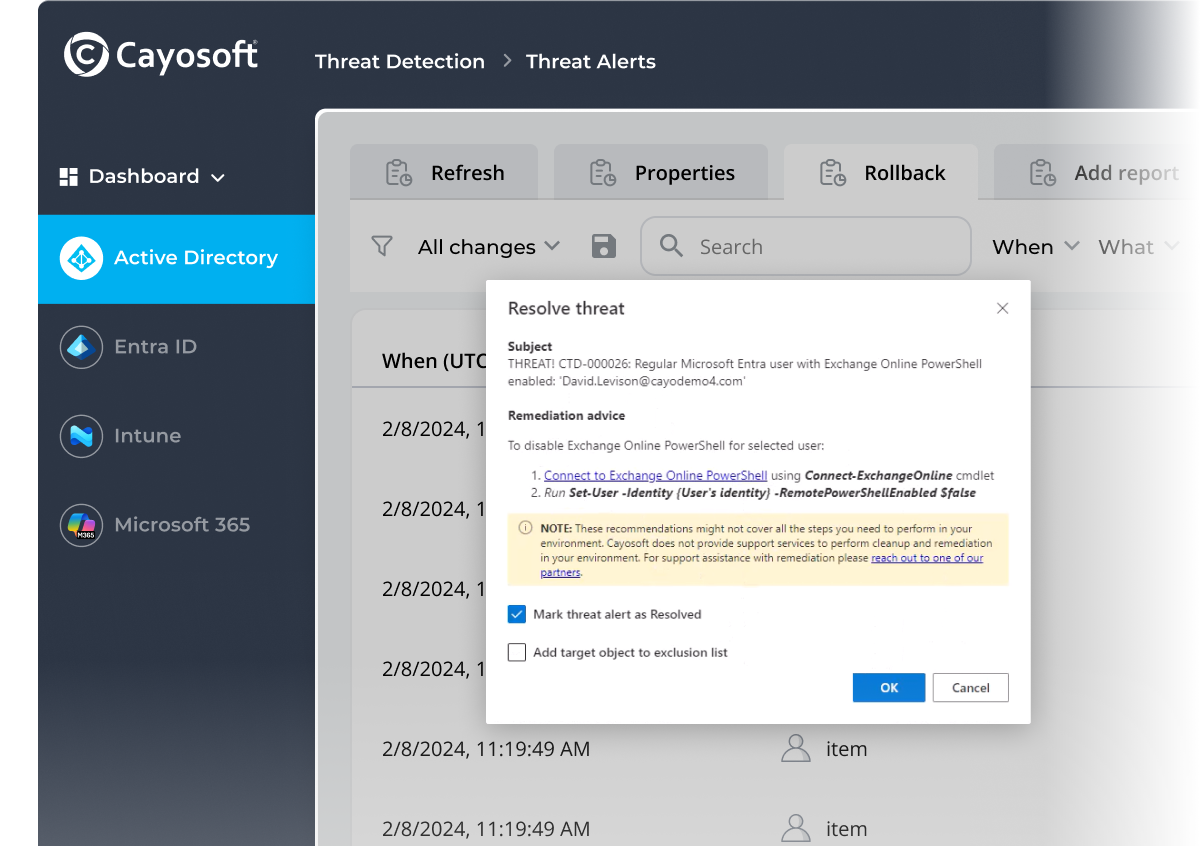Toggle Mark threat alert as Resolved
Viewport: 1200px width, 846px height.
coord(517,614)
